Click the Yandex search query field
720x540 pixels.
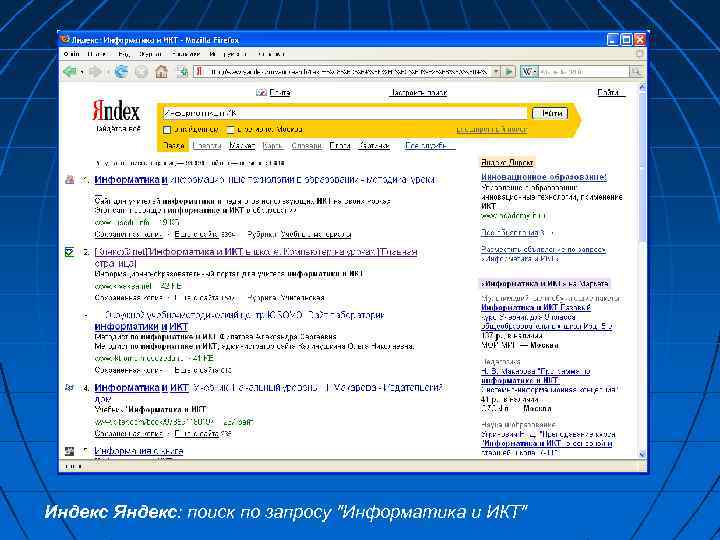coord(344,113)
